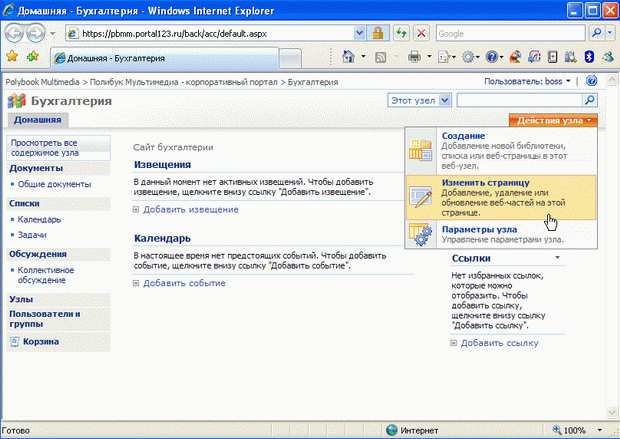Click the Stop loading red X icon

[420, 33]
